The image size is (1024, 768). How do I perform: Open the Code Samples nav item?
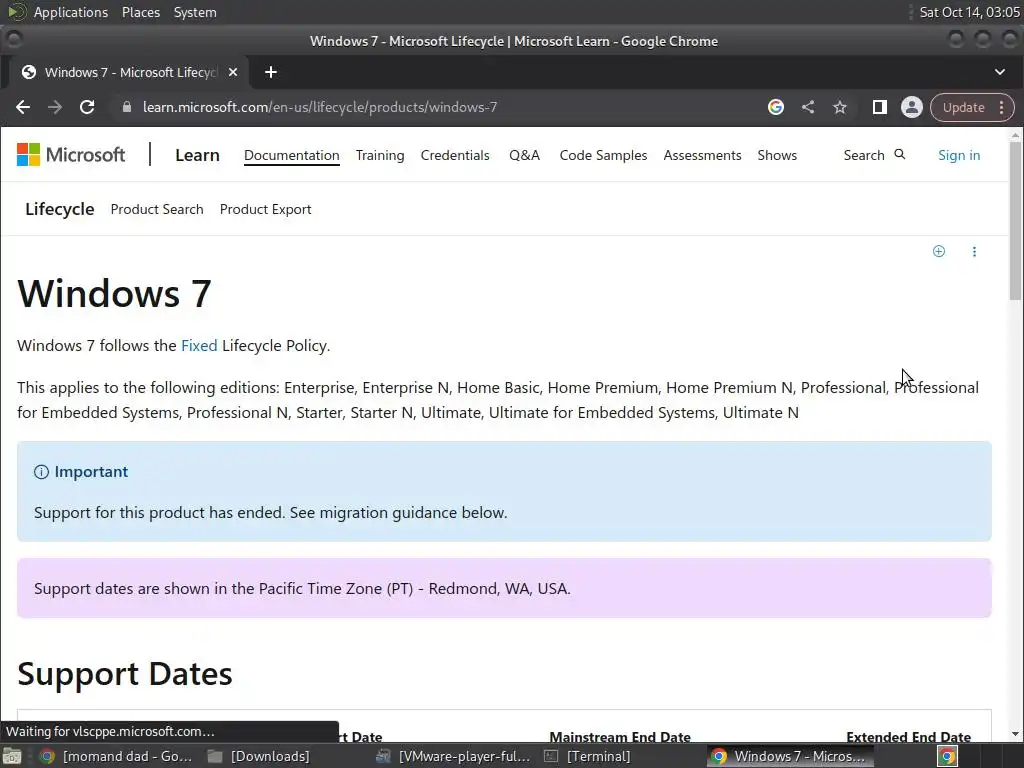pos(603,155)
